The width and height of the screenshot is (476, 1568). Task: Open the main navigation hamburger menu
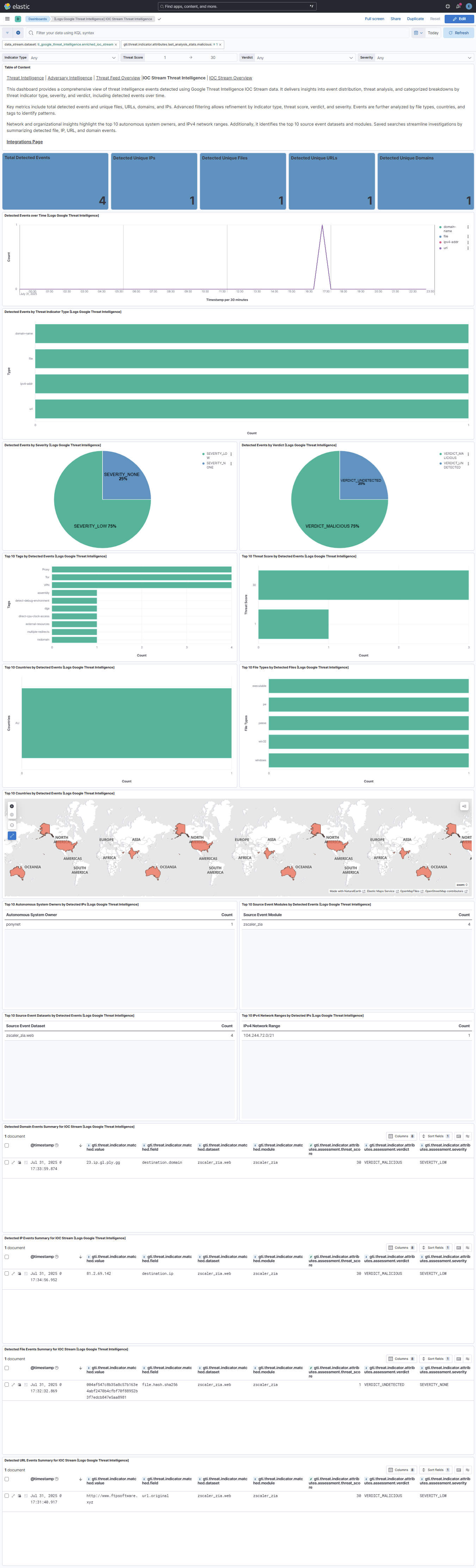7,19
